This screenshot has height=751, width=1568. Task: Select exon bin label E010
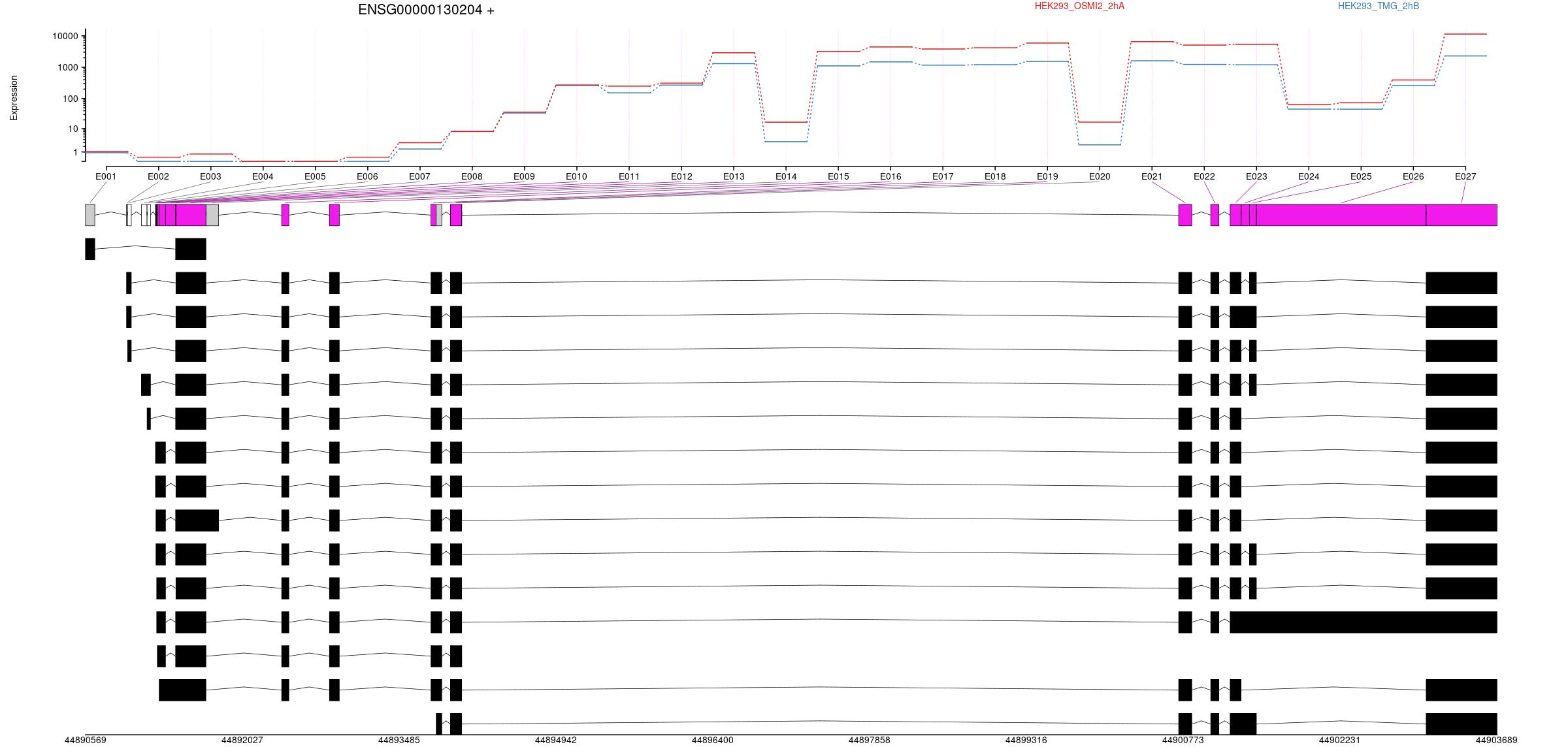click(x=576, y=176)
